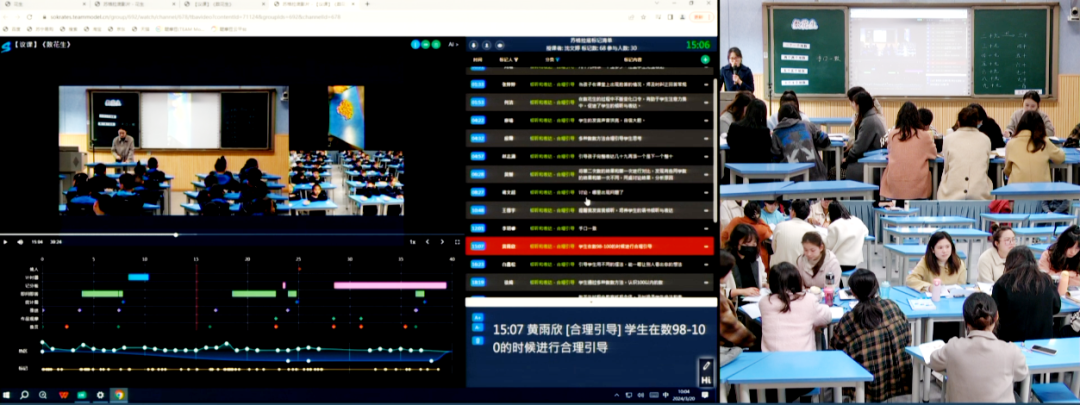The height and width of the screenshot is (405, 1080).
Task: Open the Windows Start menu
Action: click(7, 396)
